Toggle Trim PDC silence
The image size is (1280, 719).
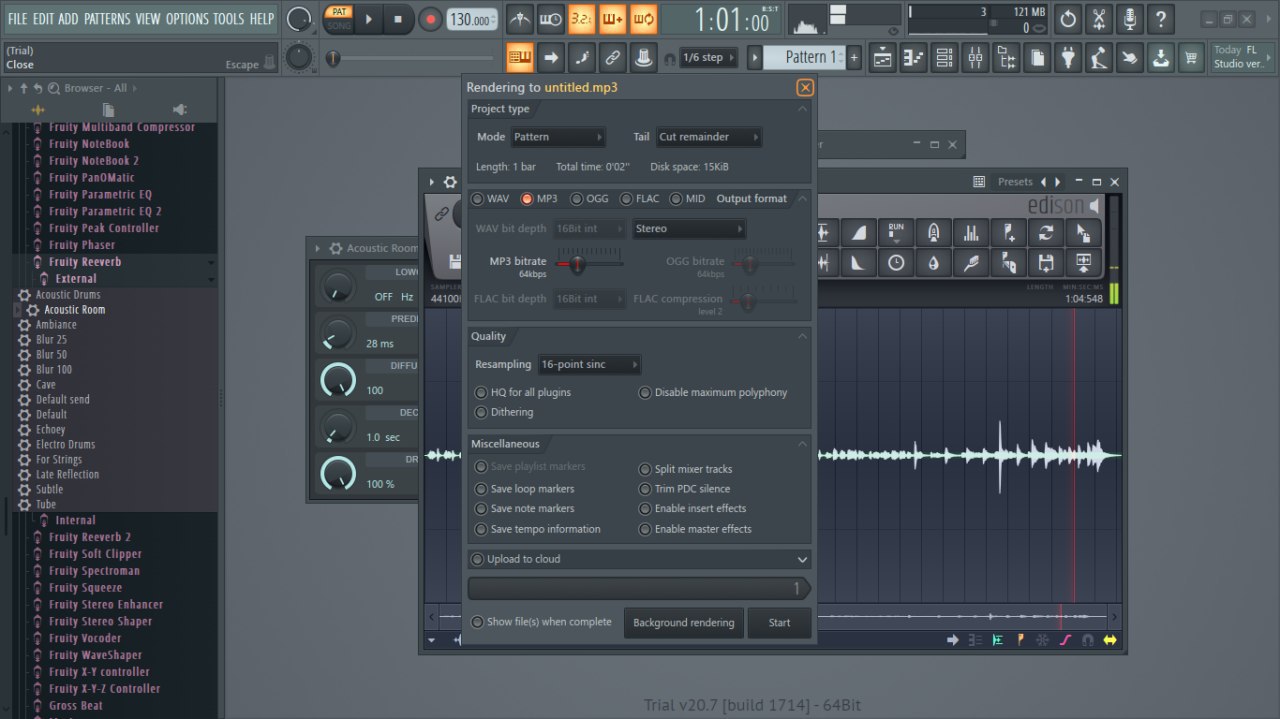coord(685,489)
